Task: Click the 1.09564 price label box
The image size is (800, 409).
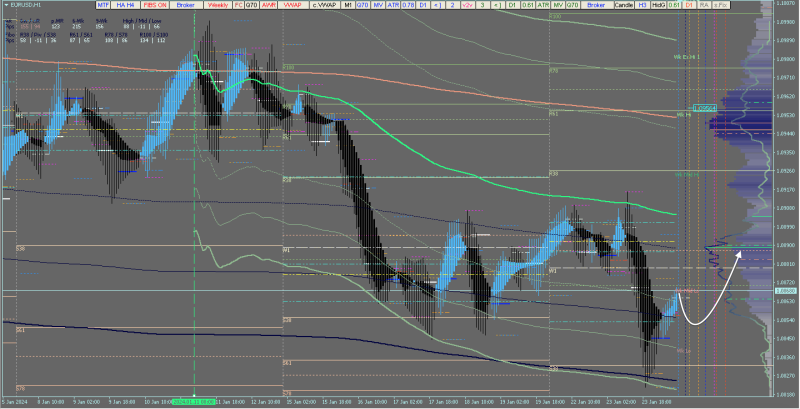Action: (x=705, y=108)
